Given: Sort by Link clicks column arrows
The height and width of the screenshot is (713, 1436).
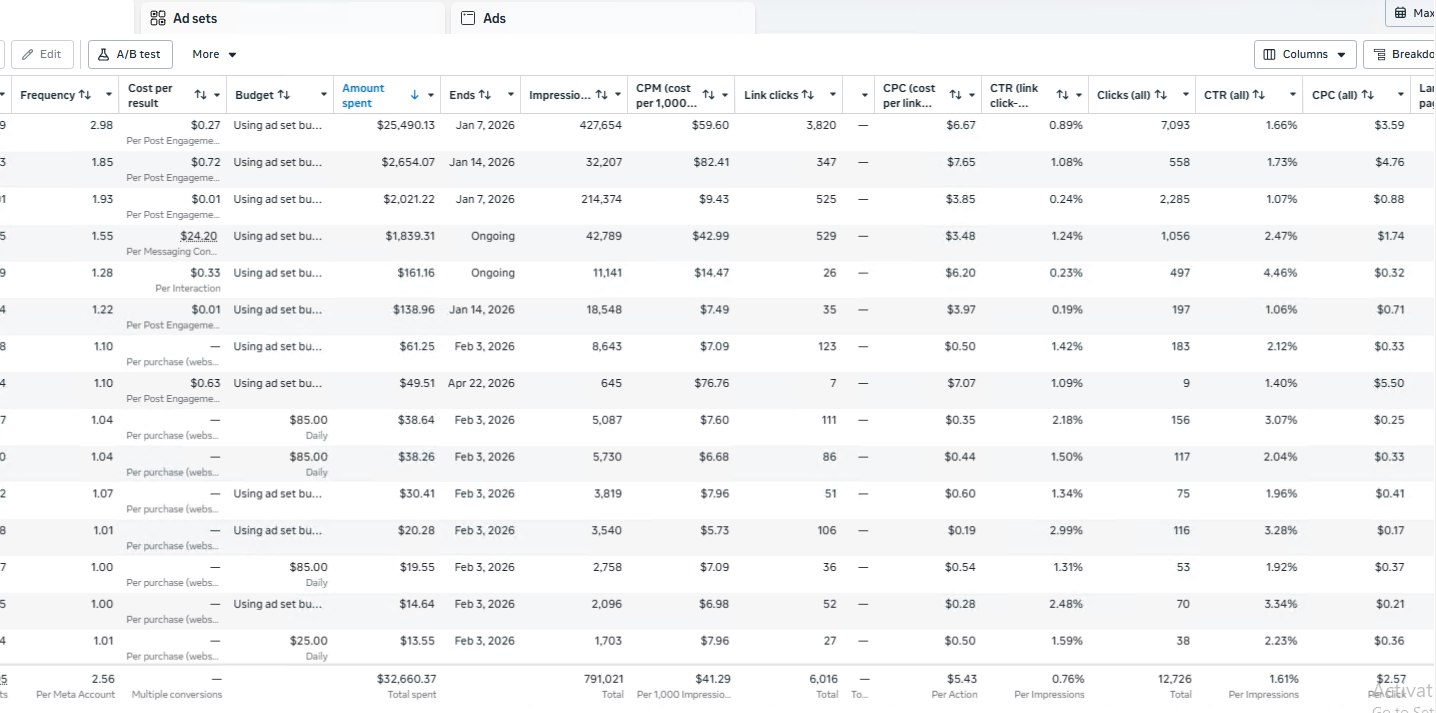Looking at the screenshot, I should click(808, 95).
